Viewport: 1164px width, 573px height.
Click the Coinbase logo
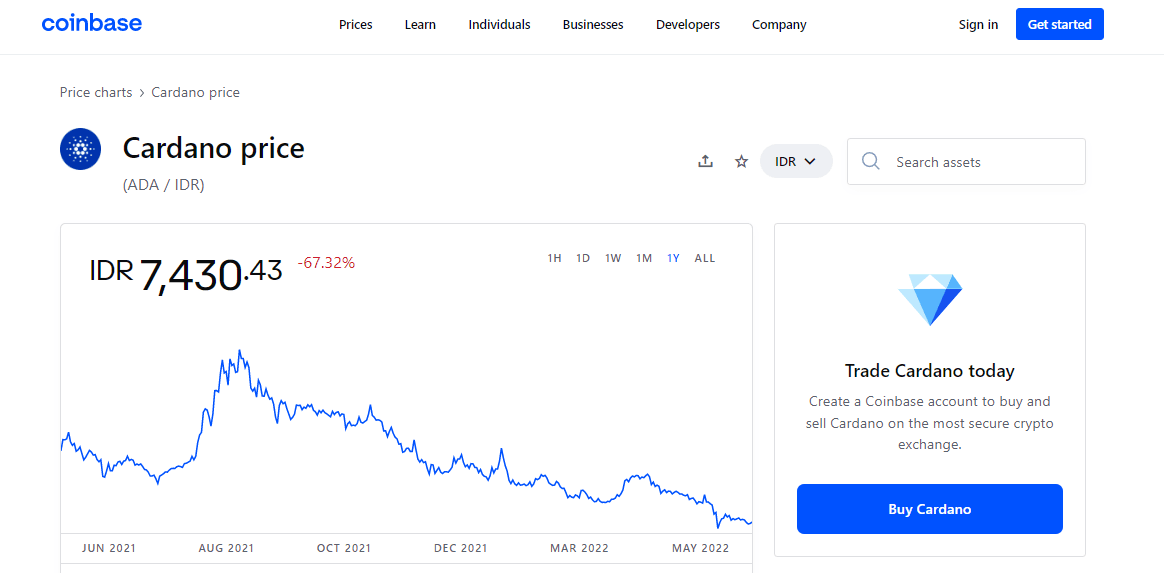pos(91,24)
